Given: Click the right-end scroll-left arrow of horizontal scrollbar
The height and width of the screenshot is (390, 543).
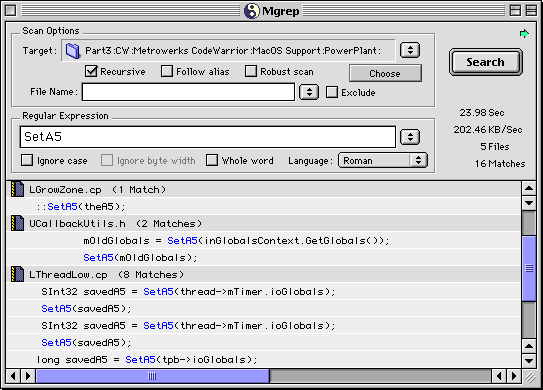Looking at the screenshot, I should [499, 376].
